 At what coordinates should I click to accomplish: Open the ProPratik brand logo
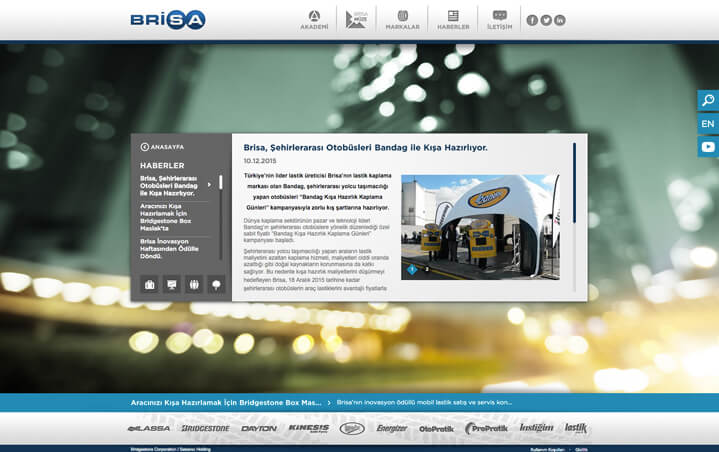tap(486, 428)
